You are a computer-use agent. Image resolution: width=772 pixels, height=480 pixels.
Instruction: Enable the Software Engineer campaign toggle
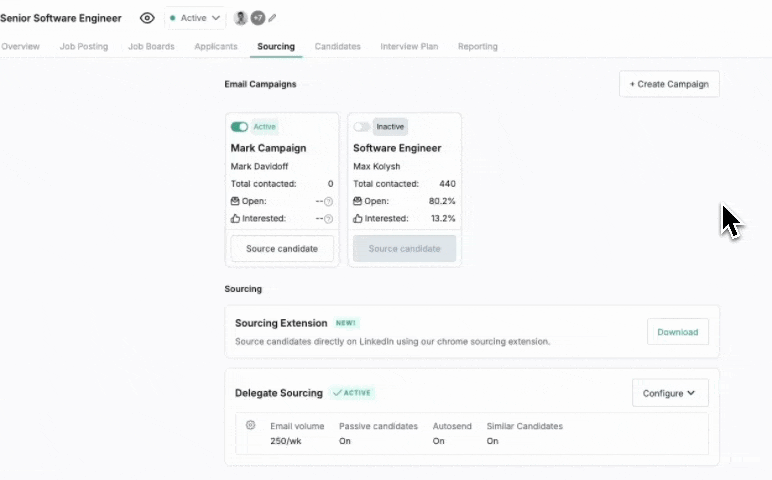[x=361, y=127]
